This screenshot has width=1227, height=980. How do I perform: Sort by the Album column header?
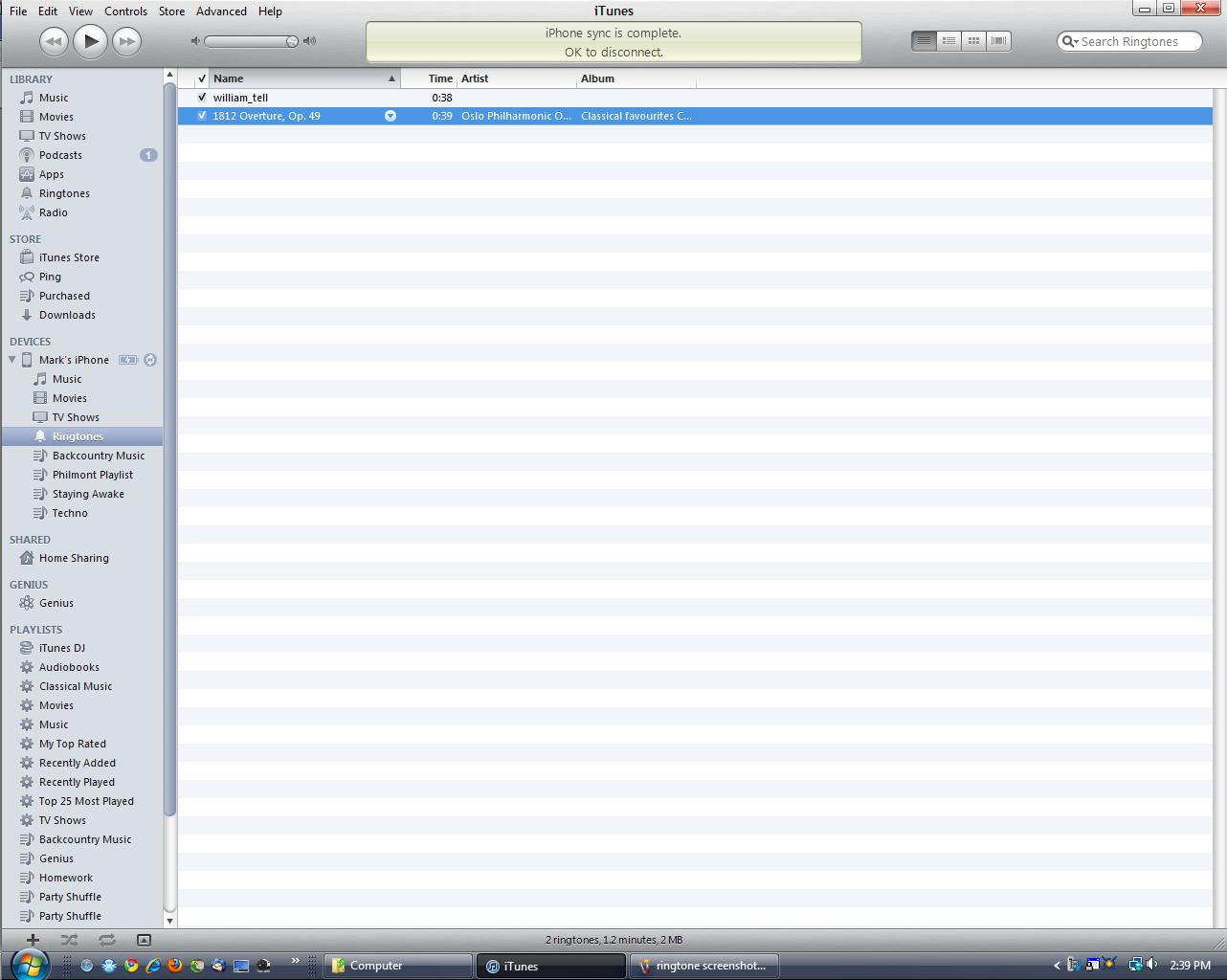tap(636, 78)
